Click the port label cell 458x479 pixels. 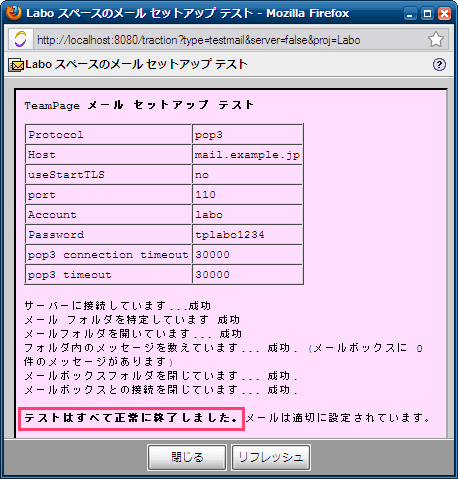click(108, 195)
